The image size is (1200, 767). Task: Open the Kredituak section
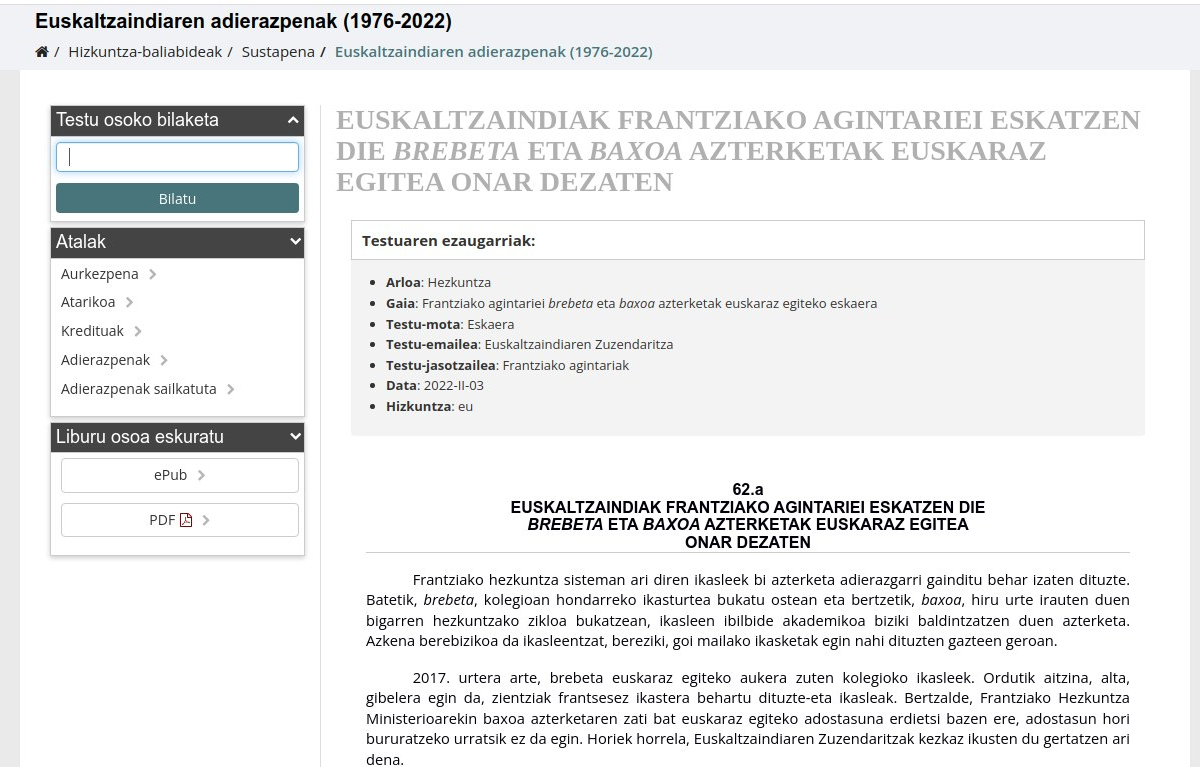tap(92, 331)
